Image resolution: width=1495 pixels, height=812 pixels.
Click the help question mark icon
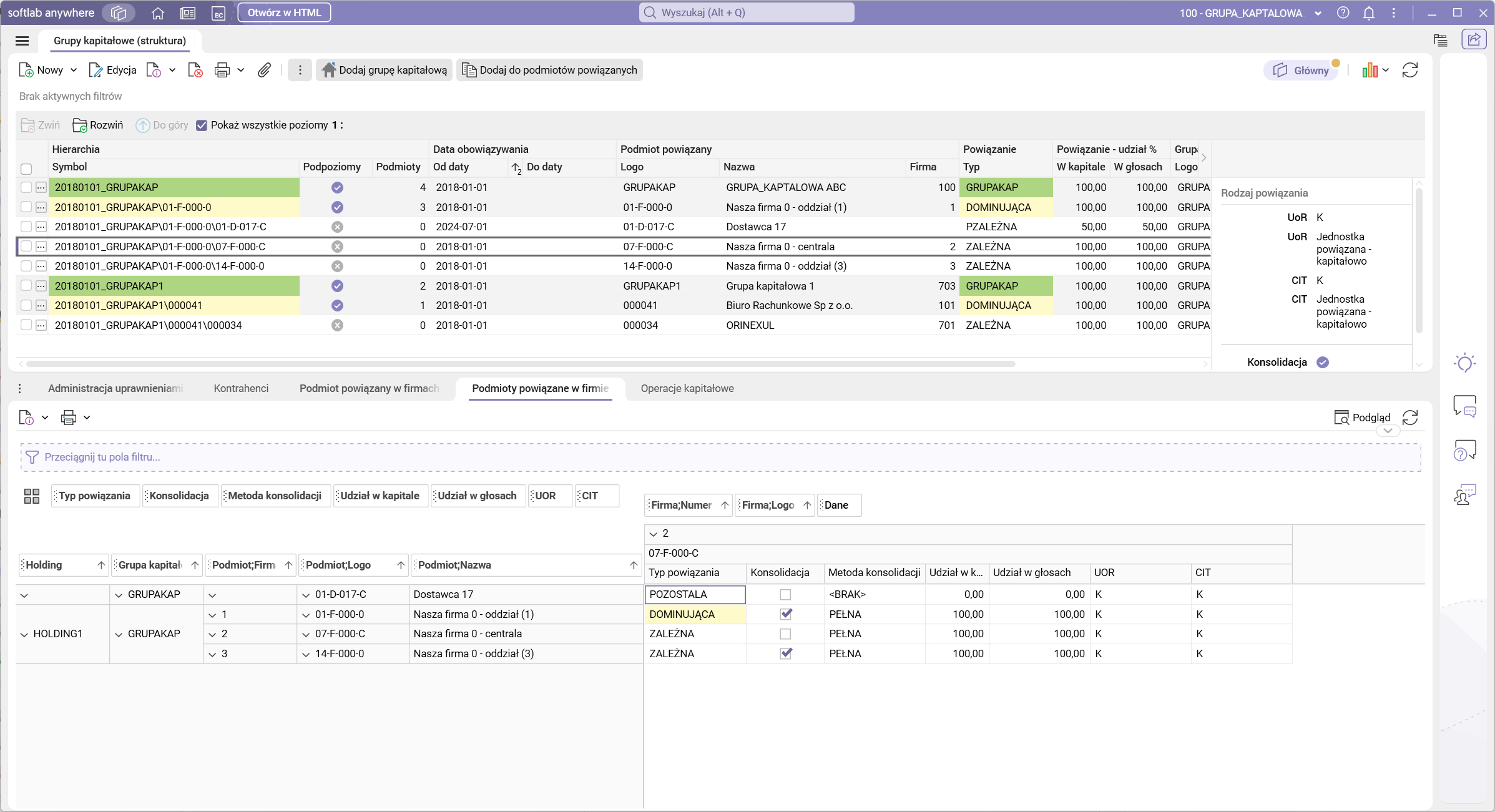click(1343, 13)
